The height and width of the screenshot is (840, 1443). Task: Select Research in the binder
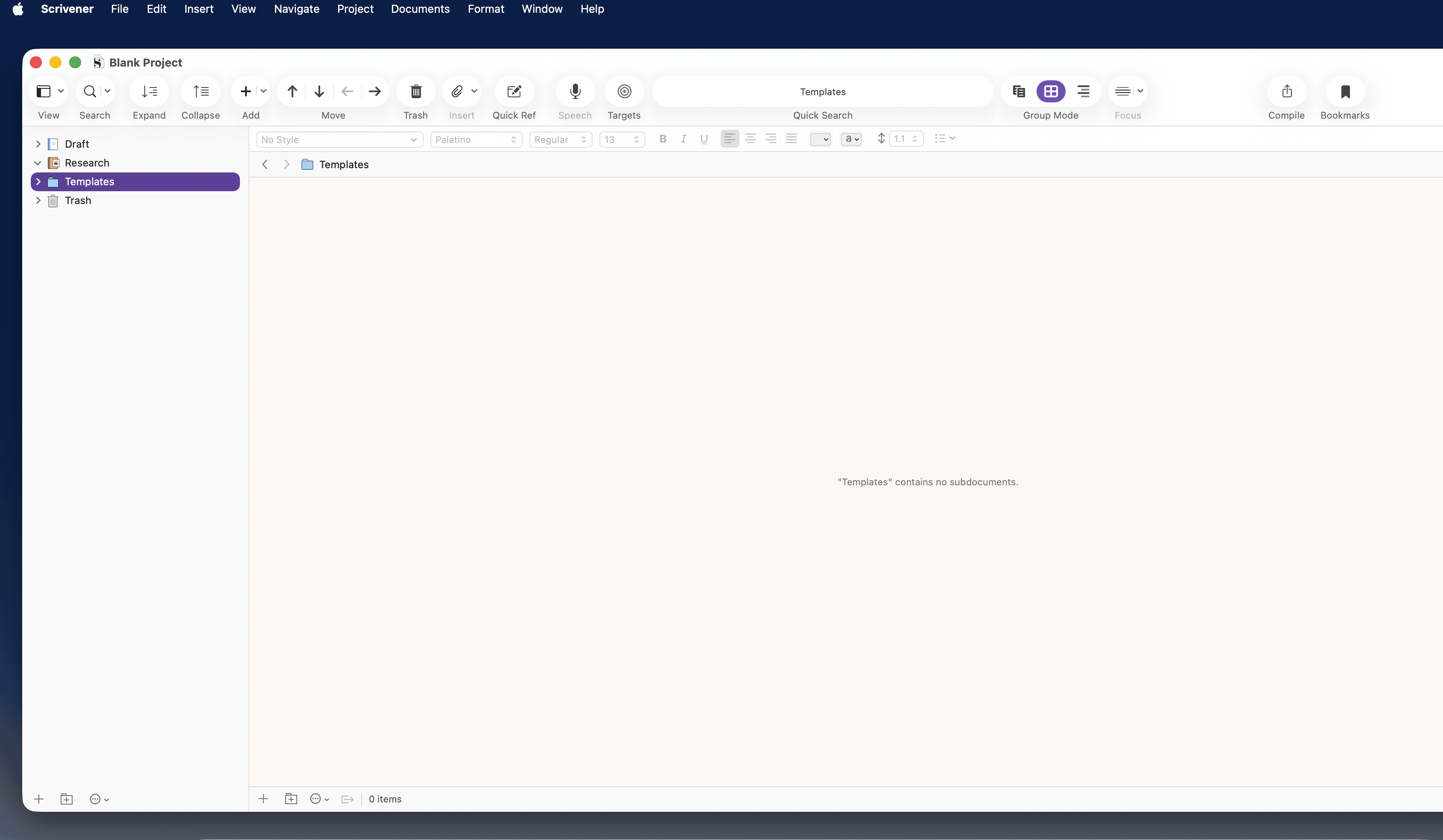coord(87,163)
